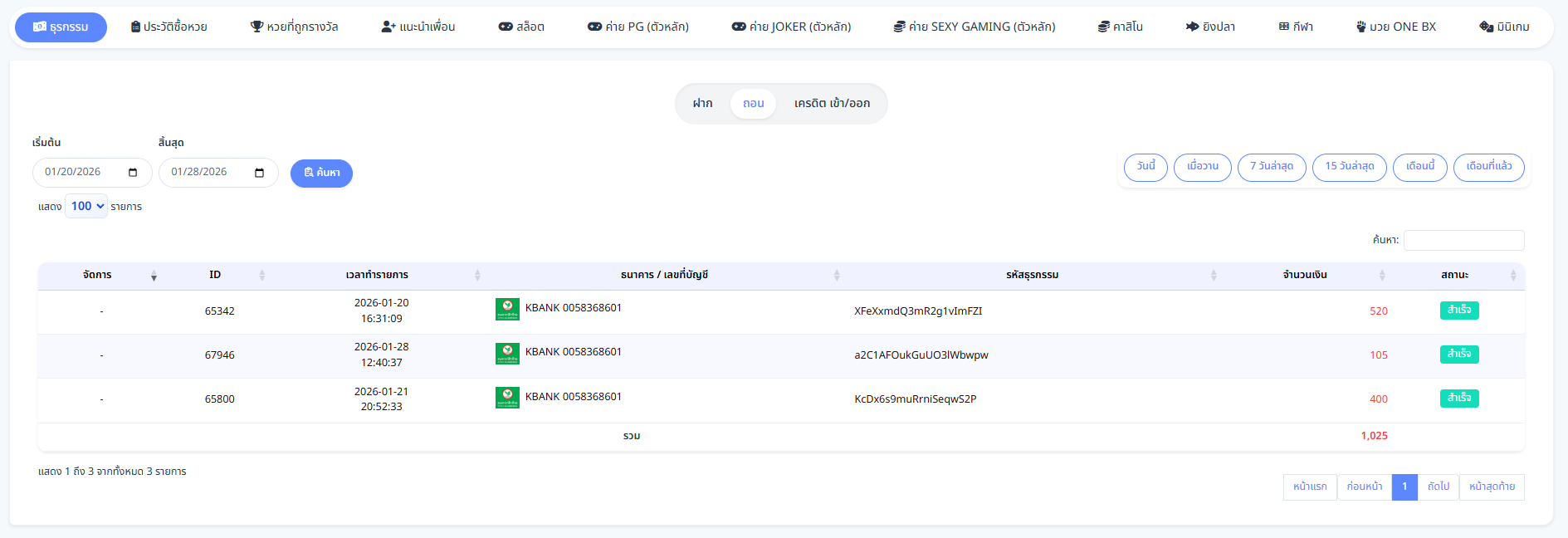Click the calendar icon in end date field
Image resolution: width=1568 pixels, height=538 pixels.
[259, 173]
